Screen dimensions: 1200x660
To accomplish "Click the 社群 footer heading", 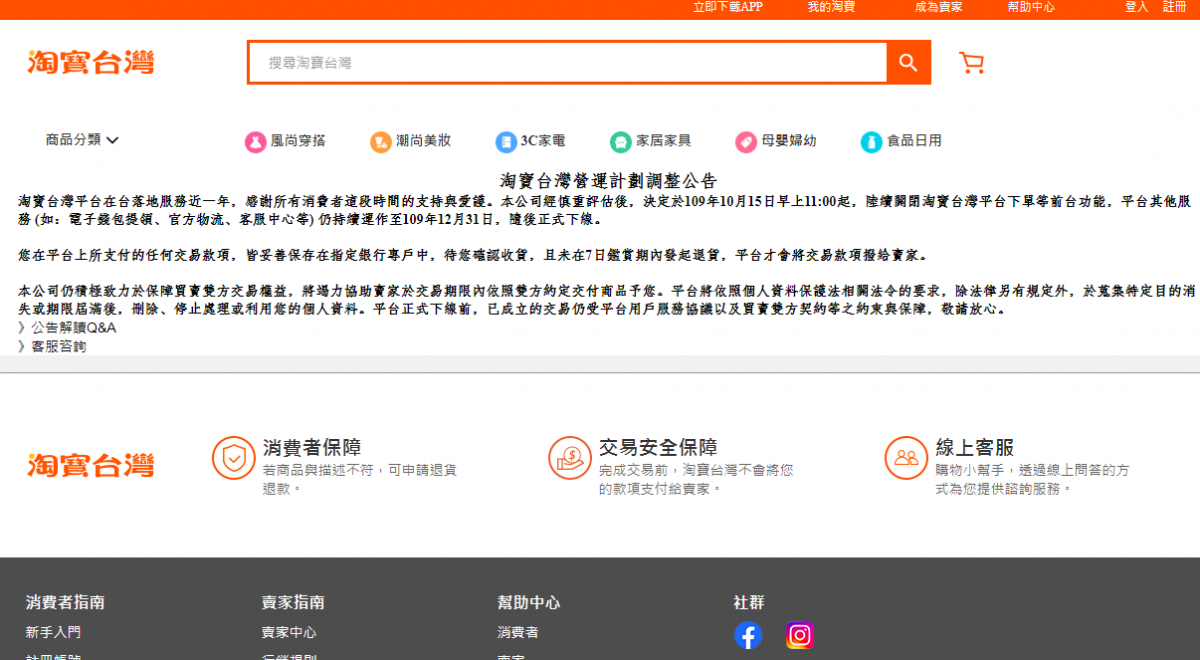I will [749, 602].
